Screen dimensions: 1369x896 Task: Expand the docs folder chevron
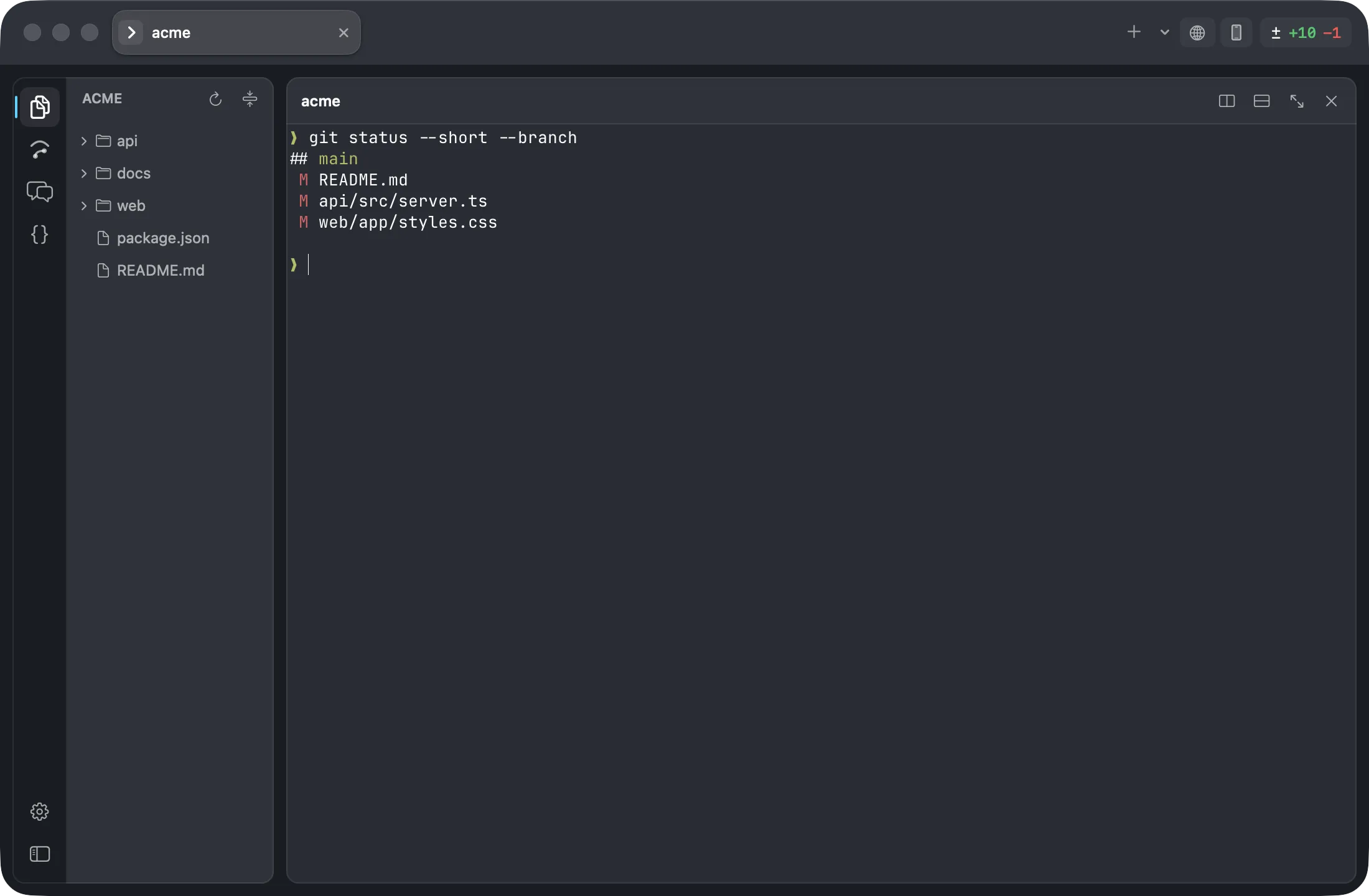[x=84, y=174]
